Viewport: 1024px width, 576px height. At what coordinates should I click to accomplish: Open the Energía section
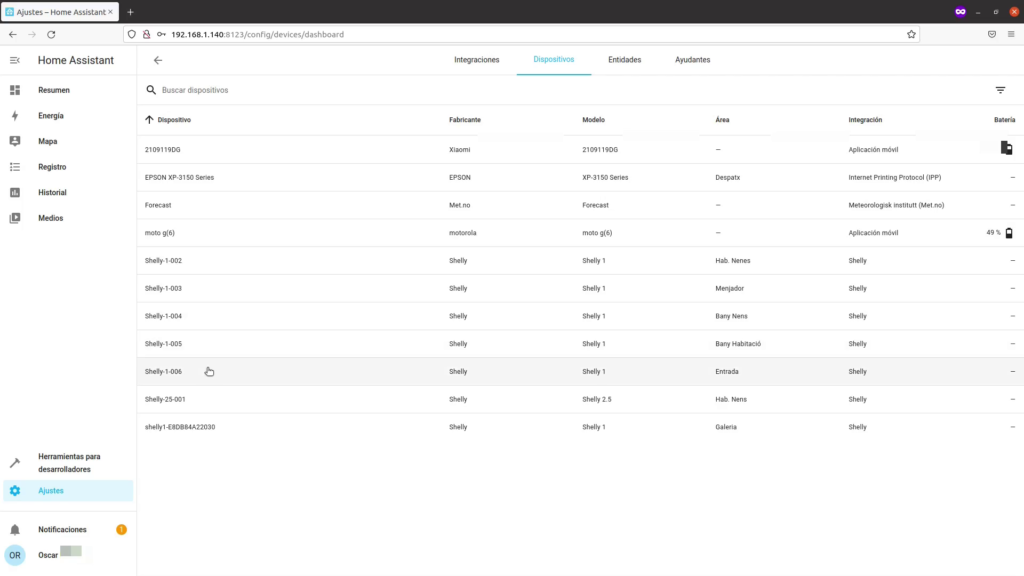point(52,115)
